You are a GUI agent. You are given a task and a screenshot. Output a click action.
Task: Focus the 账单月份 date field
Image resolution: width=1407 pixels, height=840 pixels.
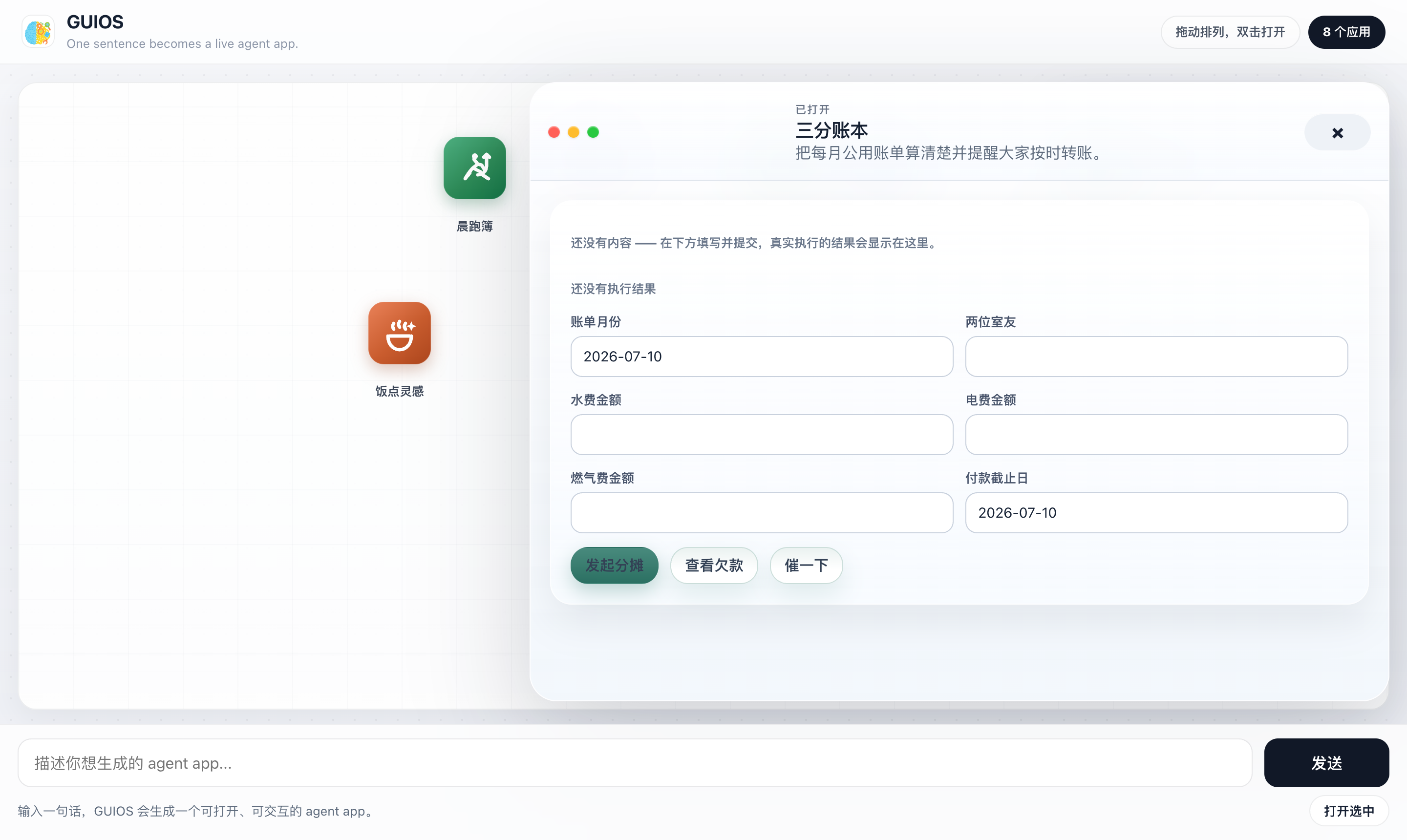pos(762,356)
